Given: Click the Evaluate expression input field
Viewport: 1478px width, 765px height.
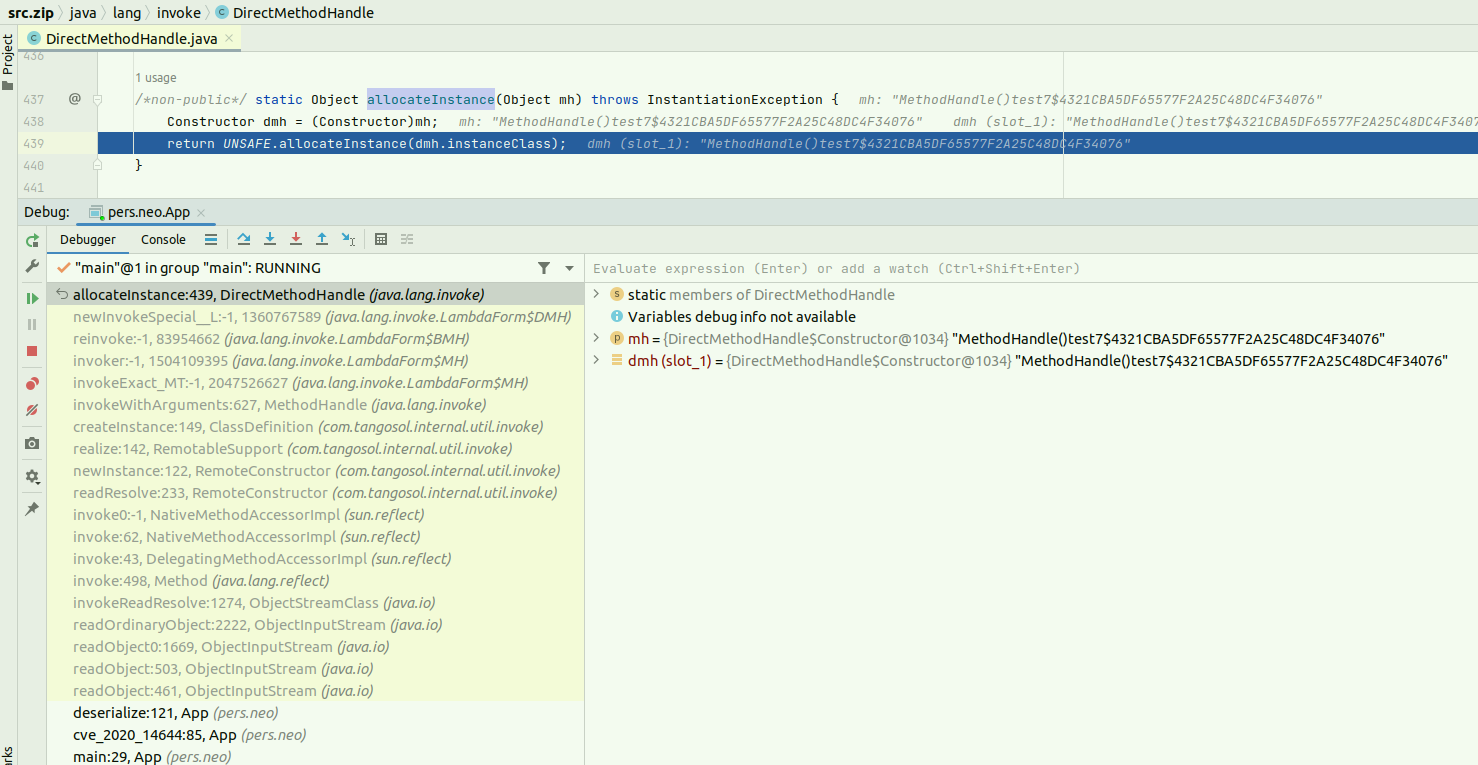Looking at the screenshot, I should (x=1031, y=268).
